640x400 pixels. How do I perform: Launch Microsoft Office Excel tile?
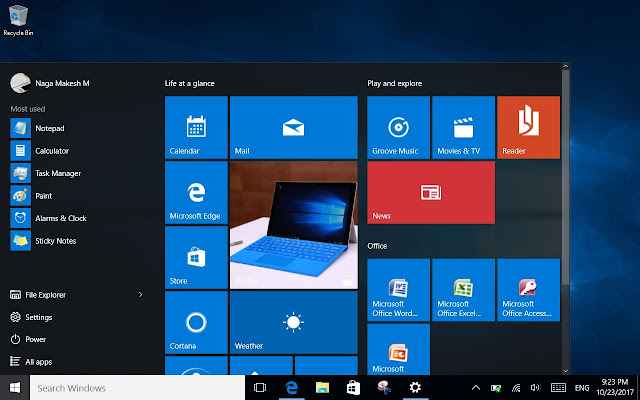[x=464, y=290]
